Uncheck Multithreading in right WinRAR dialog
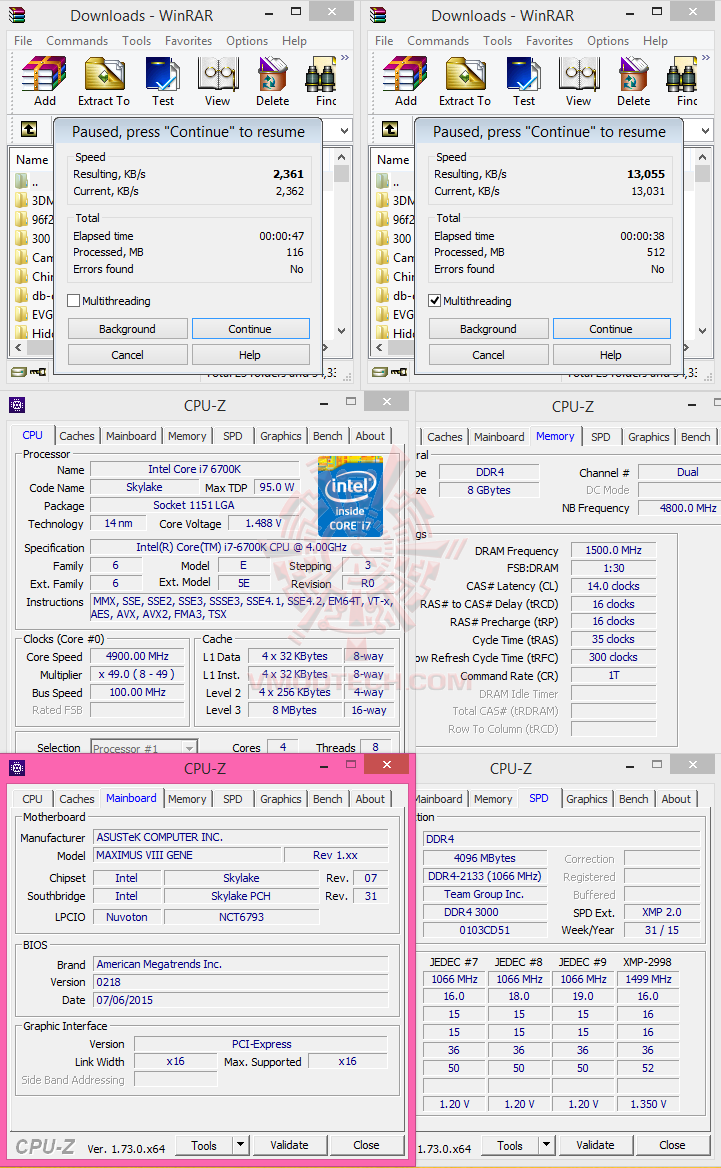Screen dimensions: 721x1168 click(435, 301)
